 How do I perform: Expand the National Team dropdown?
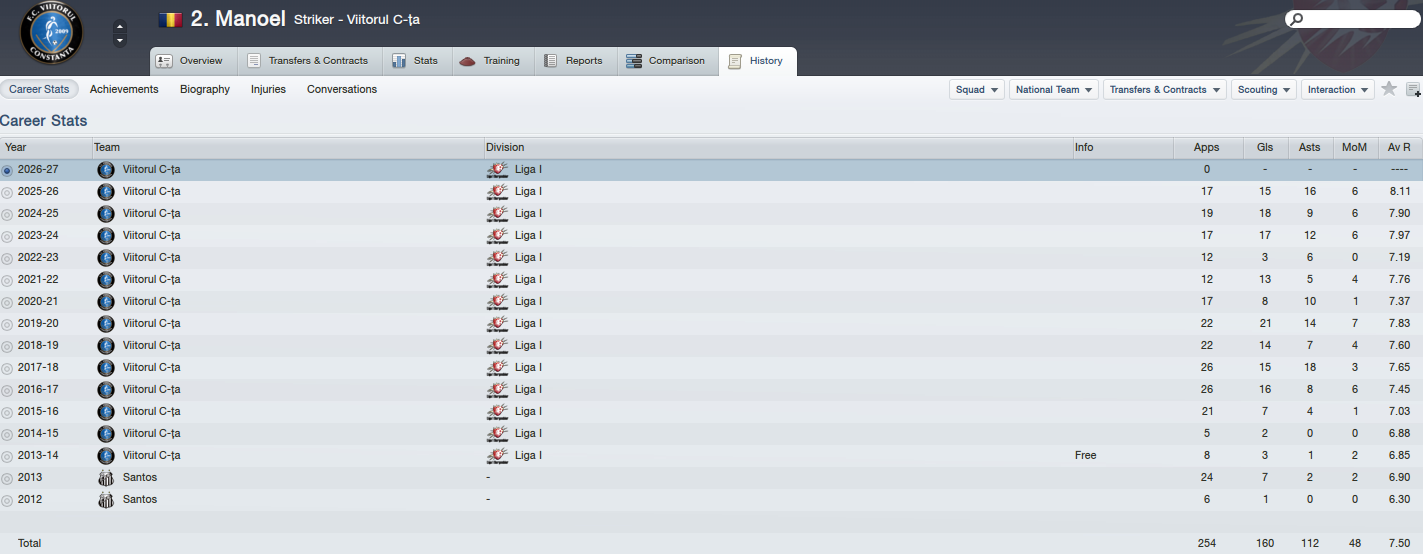point(1054,90)
